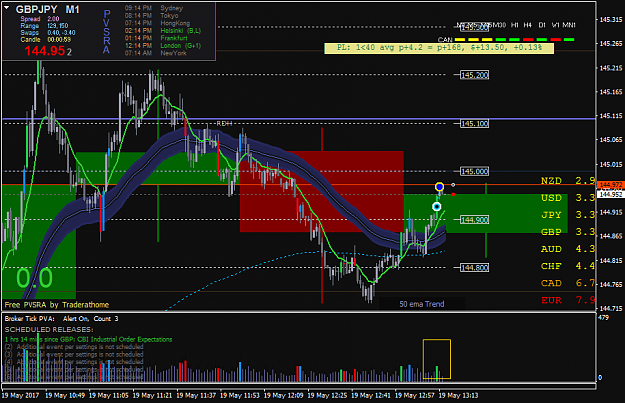
Task: Click the orange 144.972 price axis tag
Action: tap(610, 185)
